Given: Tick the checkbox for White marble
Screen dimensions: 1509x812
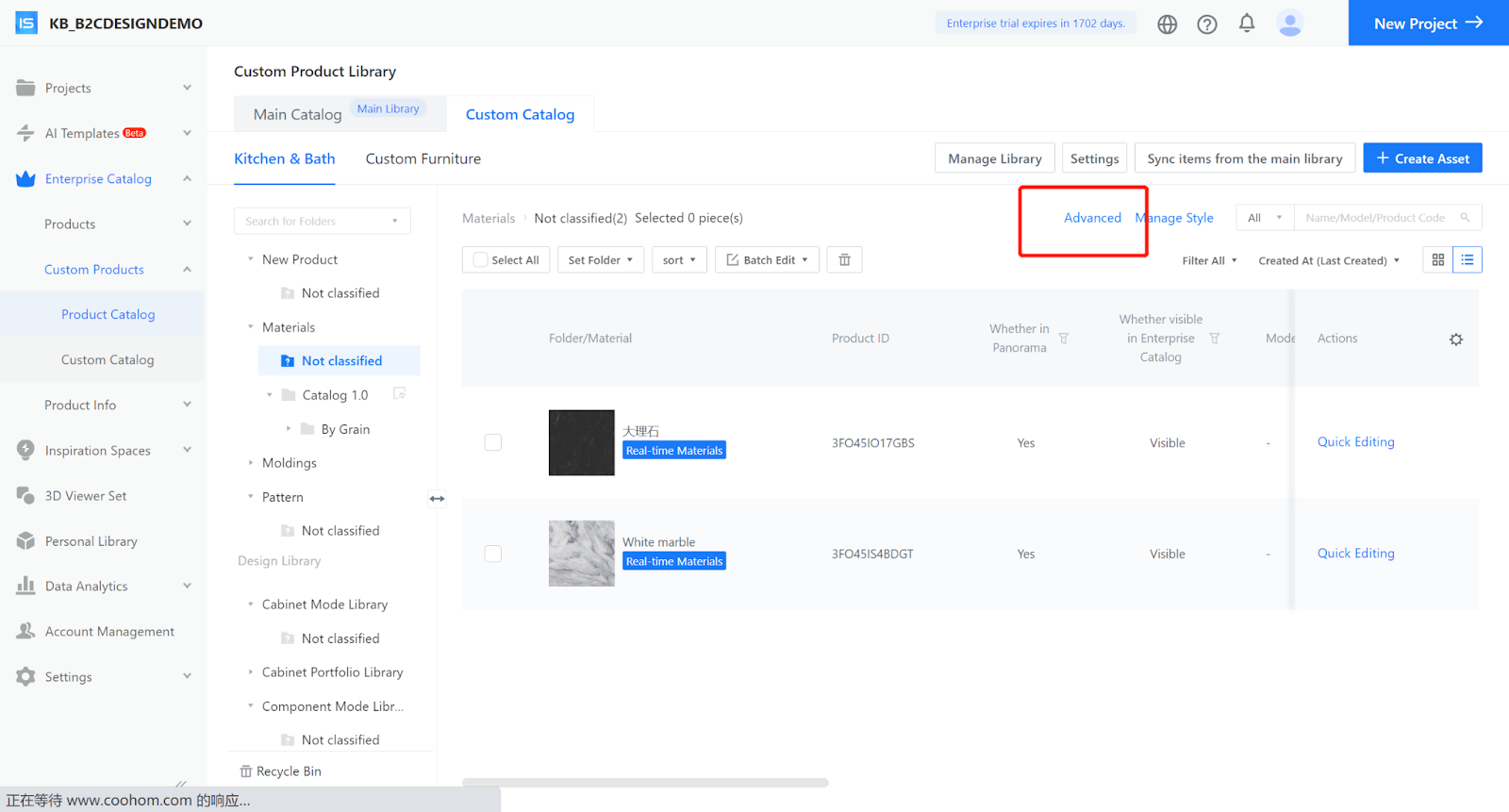Looking at the screenshot, I should (492, 554).
